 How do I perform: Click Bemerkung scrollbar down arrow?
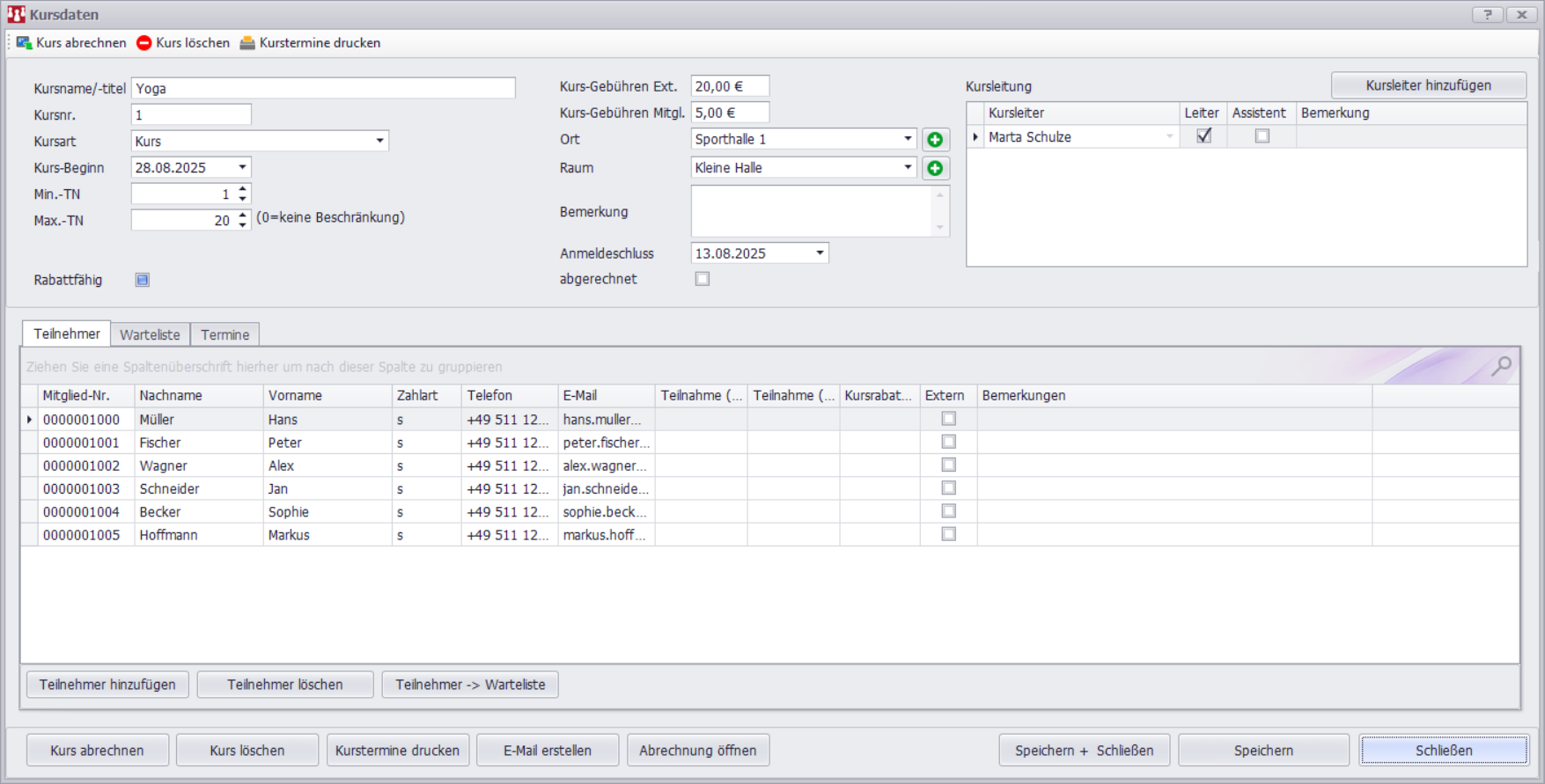[940, 227]
